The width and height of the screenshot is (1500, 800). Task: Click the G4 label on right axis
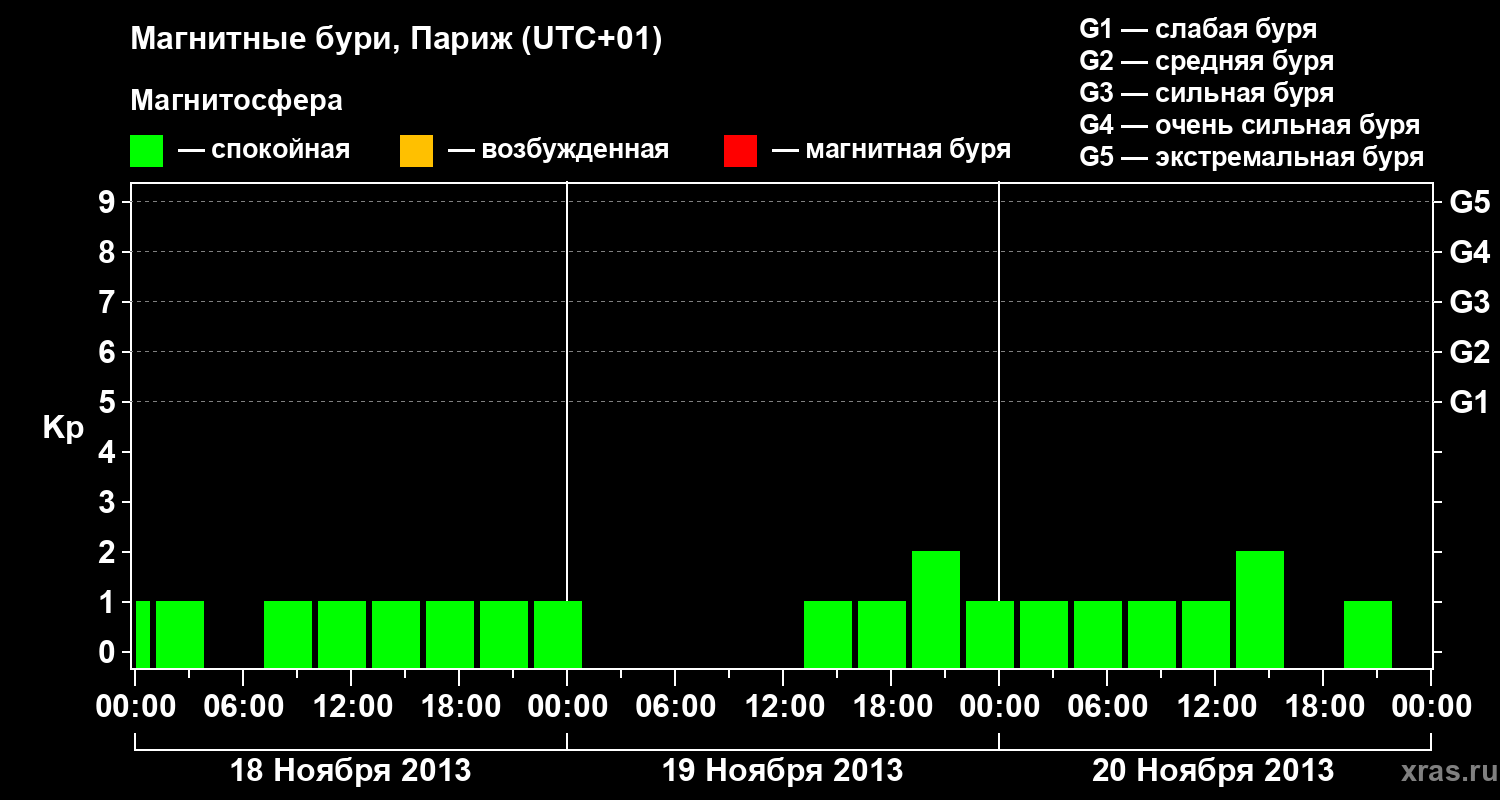(1469, 252)
